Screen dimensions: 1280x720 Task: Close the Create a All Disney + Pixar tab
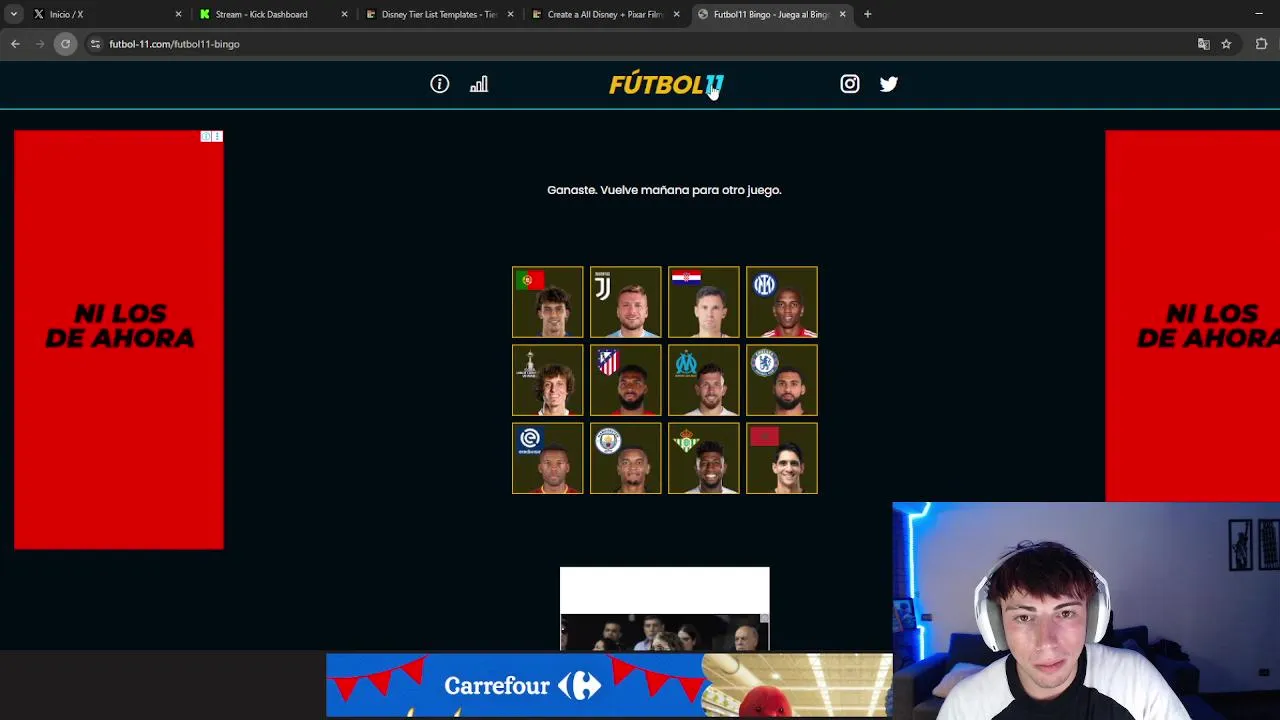coord(676,14)
